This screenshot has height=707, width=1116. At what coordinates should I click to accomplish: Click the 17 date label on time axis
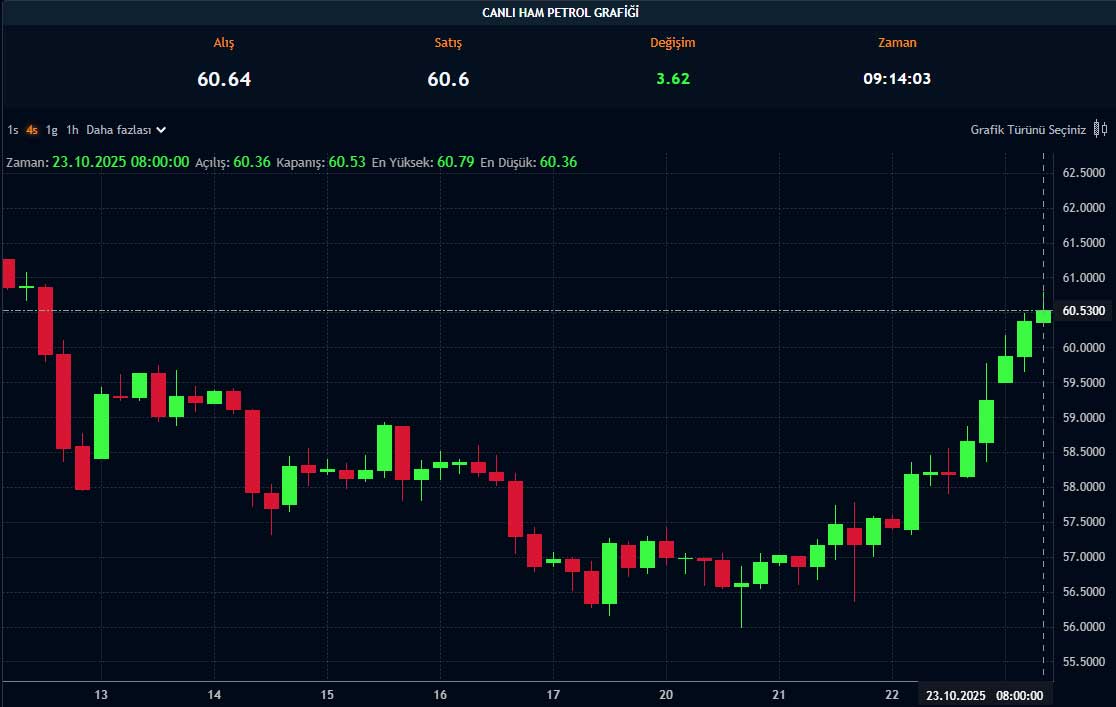click(554, 695)
